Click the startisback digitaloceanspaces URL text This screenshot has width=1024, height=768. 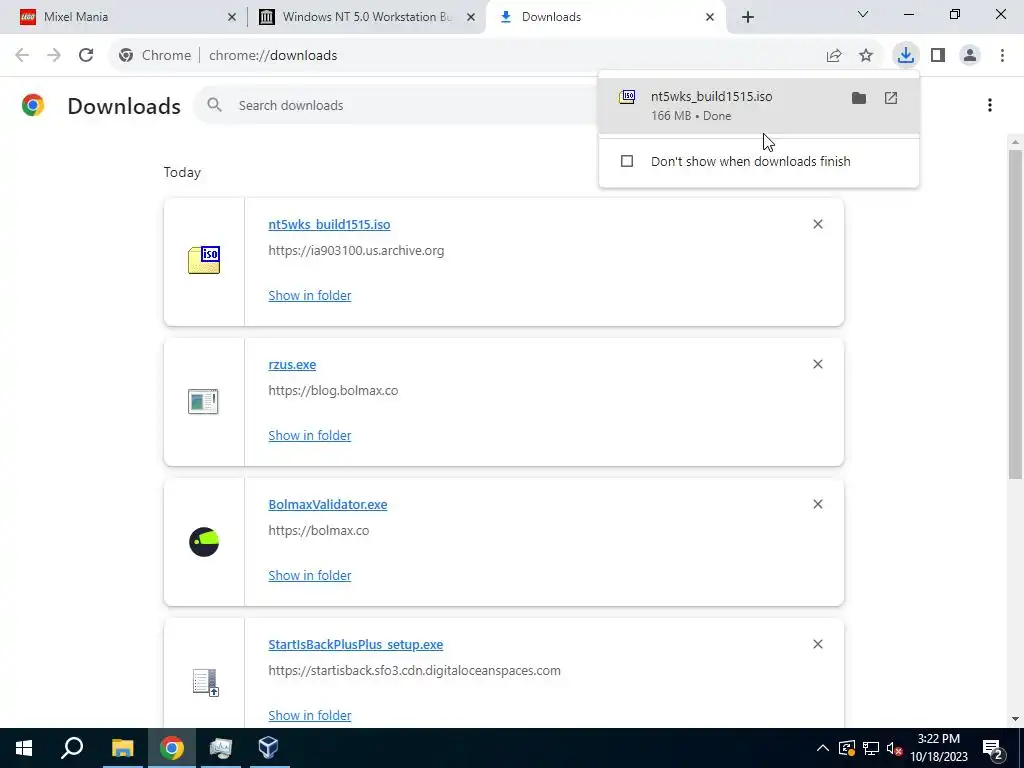click(414, 671)
